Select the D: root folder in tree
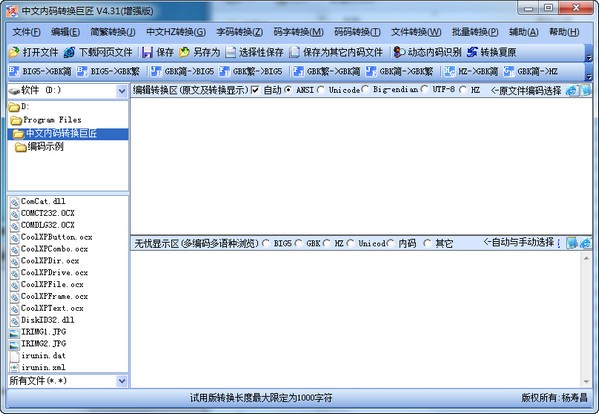Viewport: 599px width, 414px height. 19,107
